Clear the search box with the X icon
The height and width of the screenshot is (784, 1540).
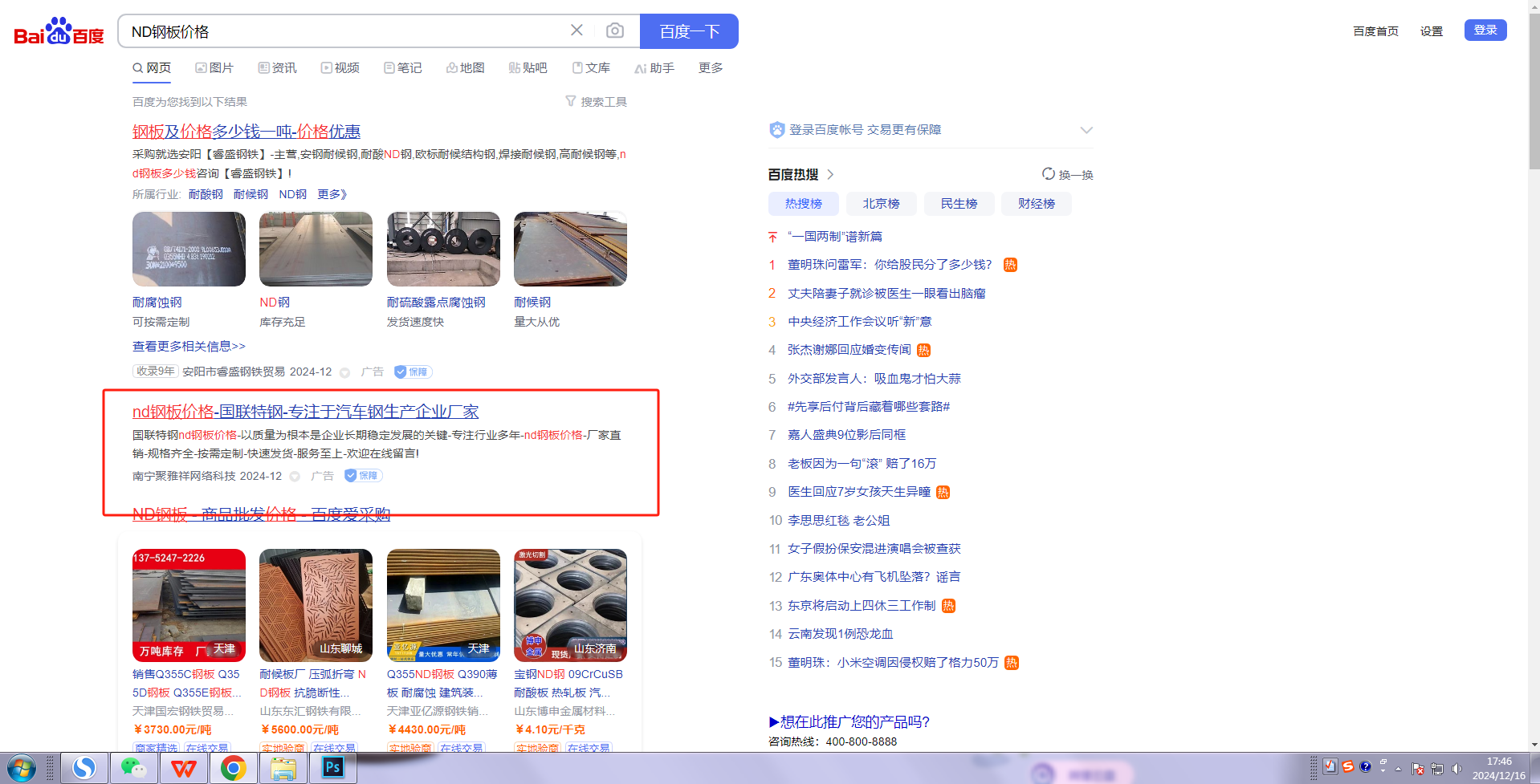(576, 30)
